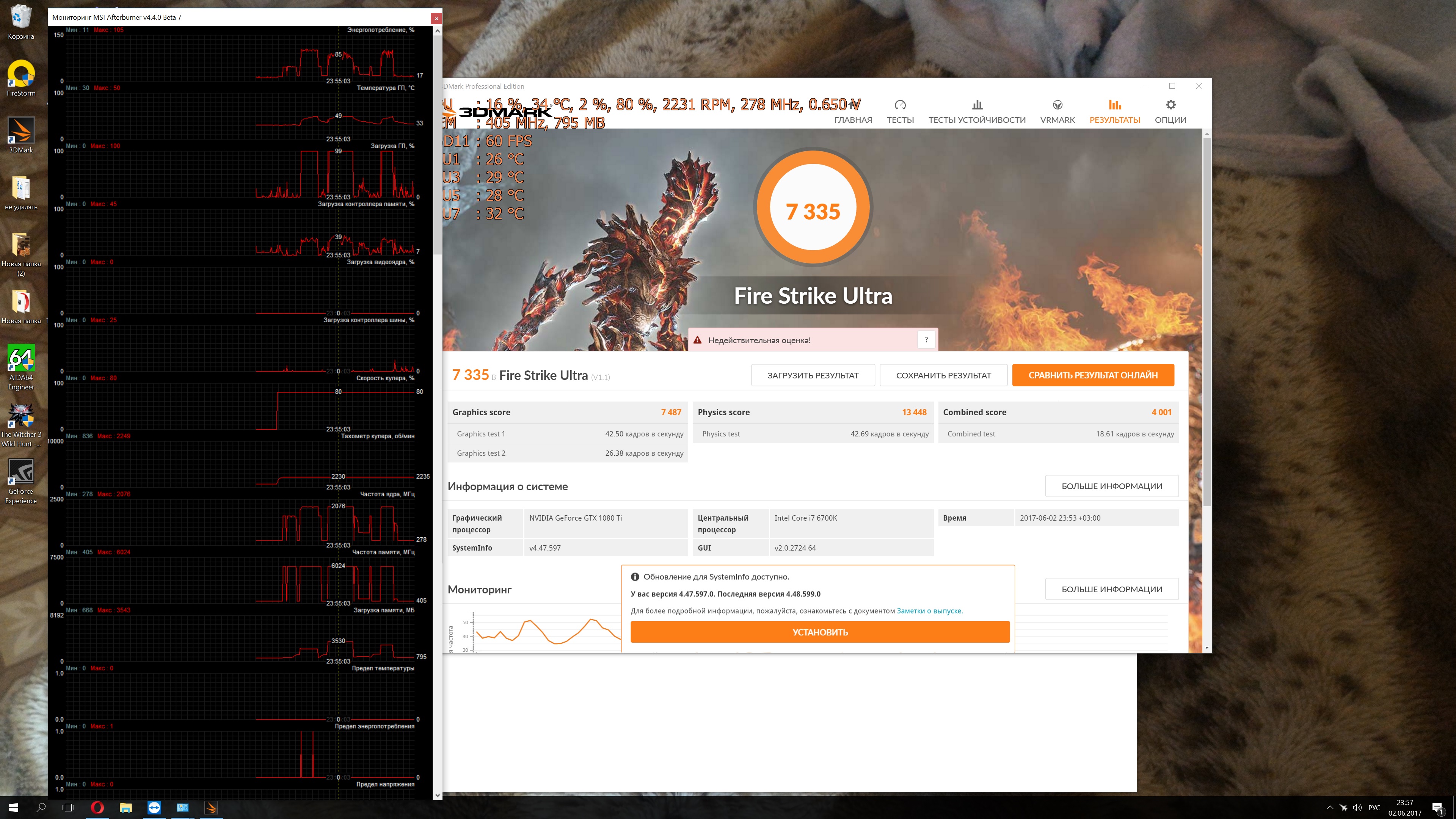
Task: Expand monitoring Больше информации button
Action: click(1111, 589)
